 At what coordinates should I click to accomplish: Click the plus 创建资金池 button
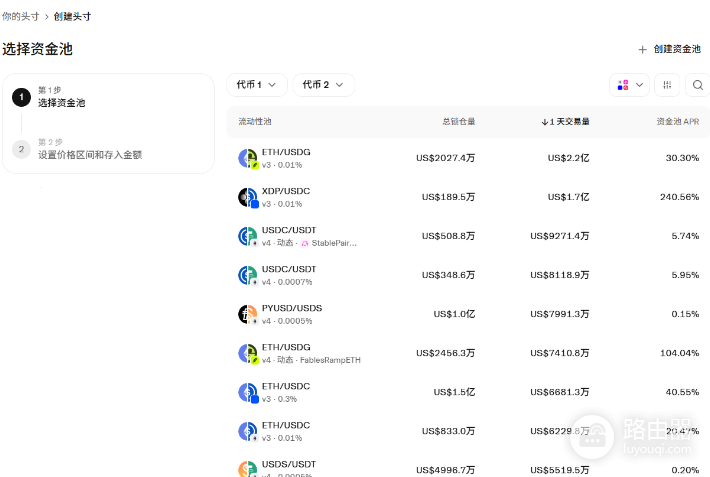coord(669,49)
